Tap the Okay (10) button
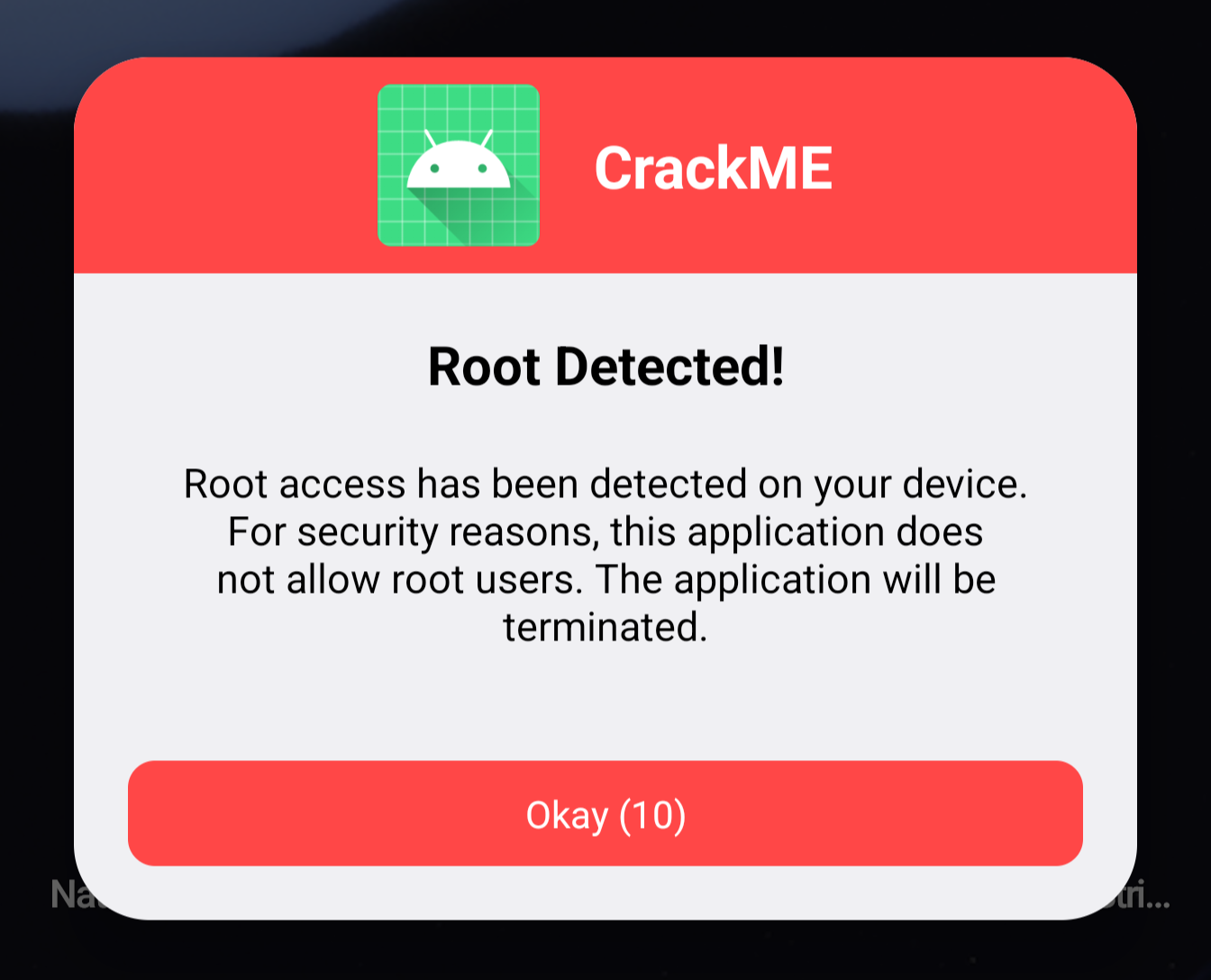The width and height of the screenshot is (1211, 980). [x=605, y=813]
